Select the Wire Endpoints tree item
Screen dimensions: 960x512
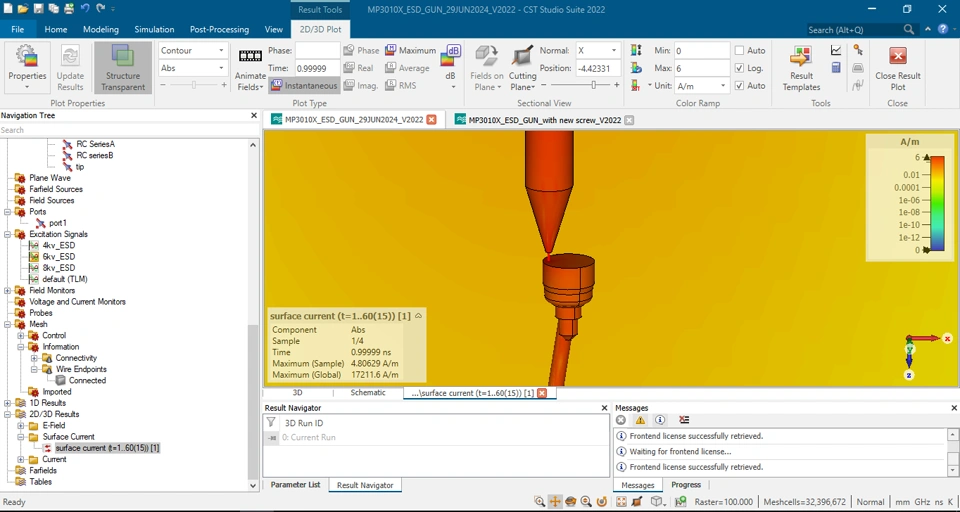pos(81,369)
